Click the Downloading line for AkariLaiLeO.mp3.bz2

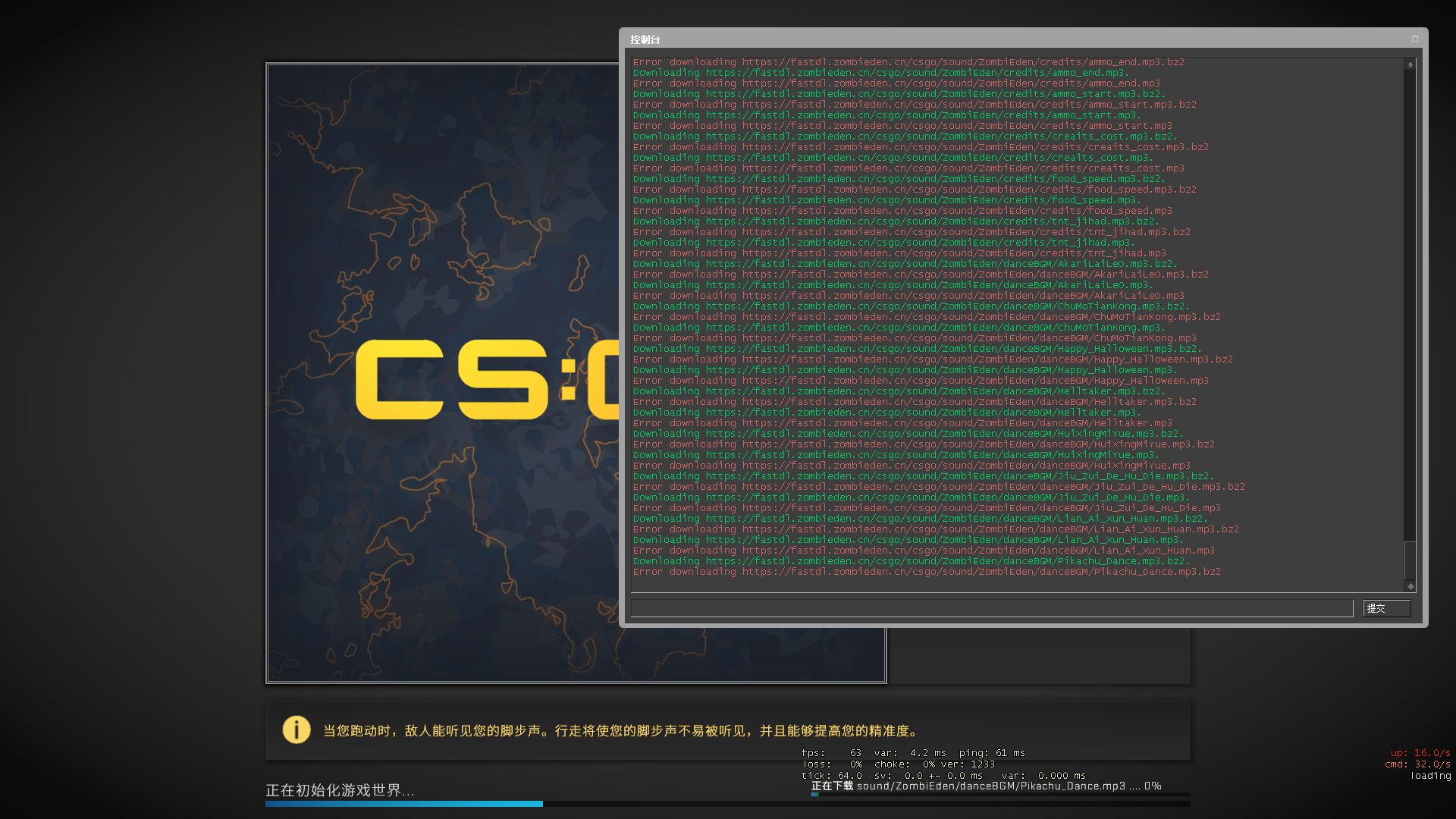[905, 264]
